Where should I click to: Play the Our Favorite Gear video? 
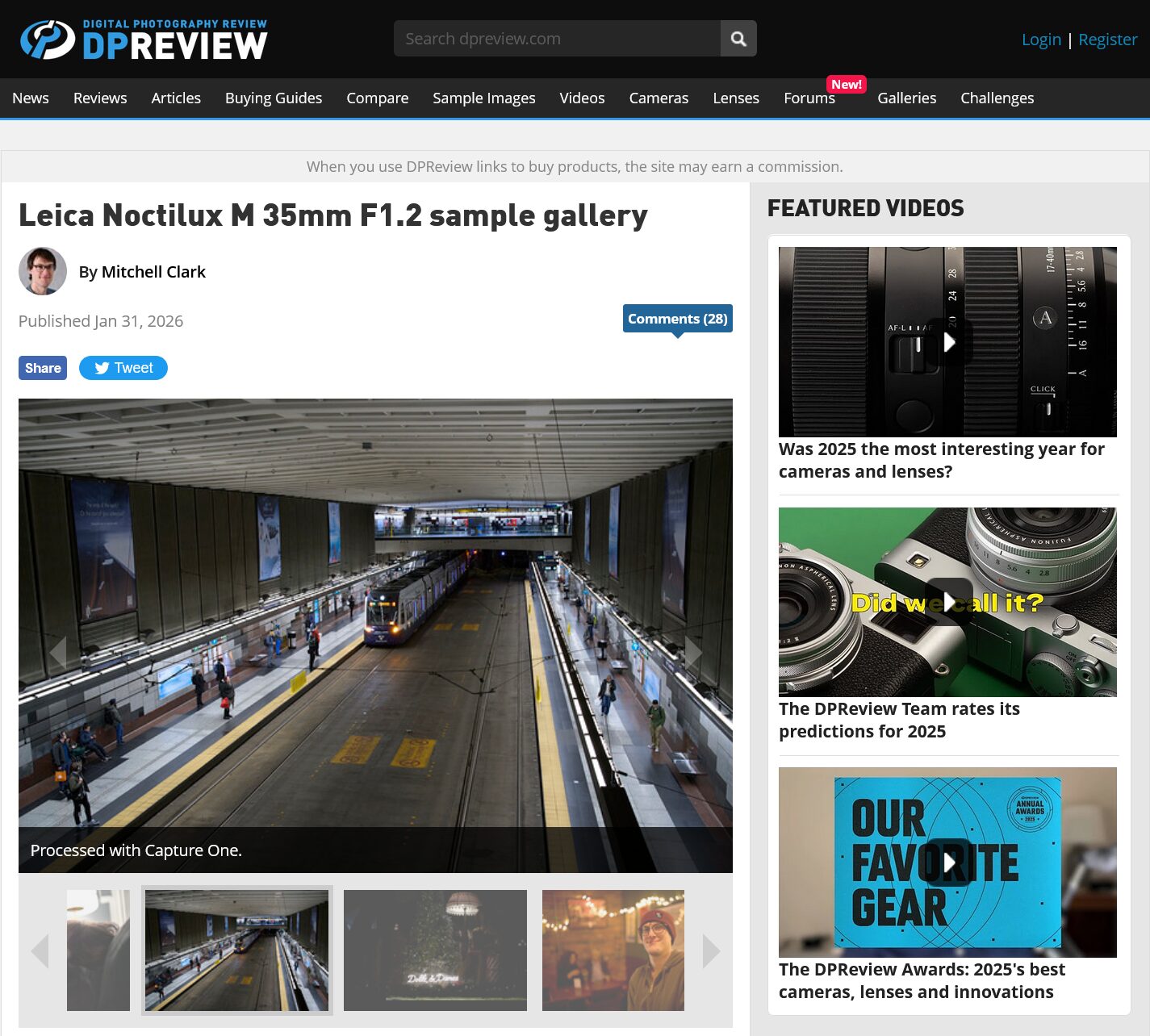[x=948, y=862]
